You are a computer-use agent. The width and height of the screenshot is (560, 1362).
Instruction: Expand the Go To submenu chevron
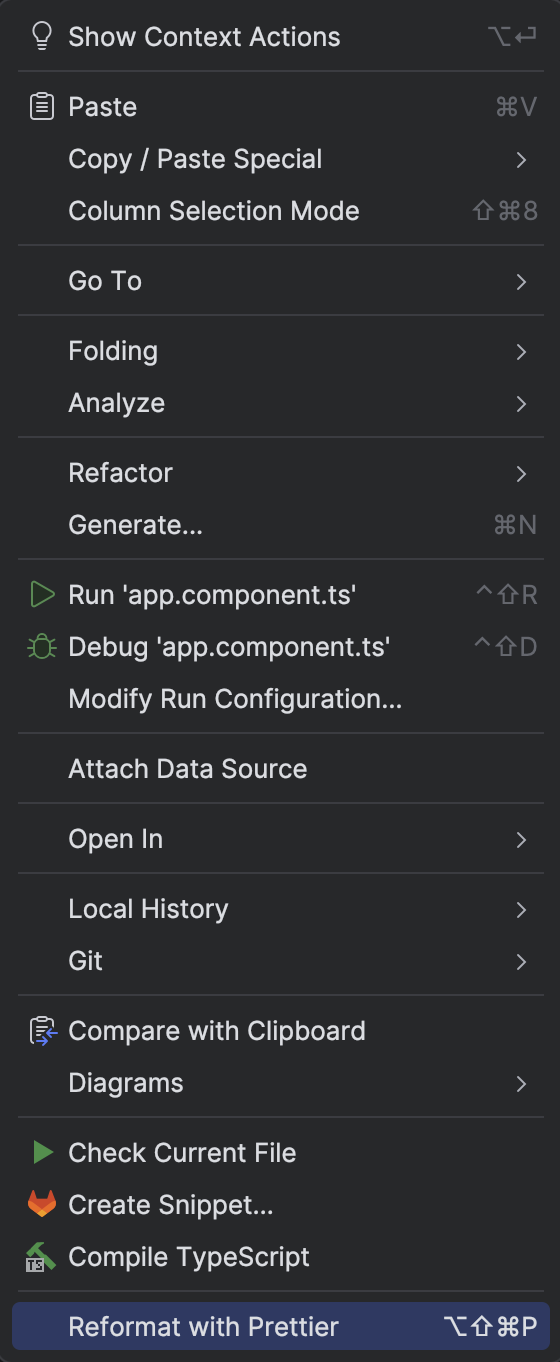click(521, 281)
